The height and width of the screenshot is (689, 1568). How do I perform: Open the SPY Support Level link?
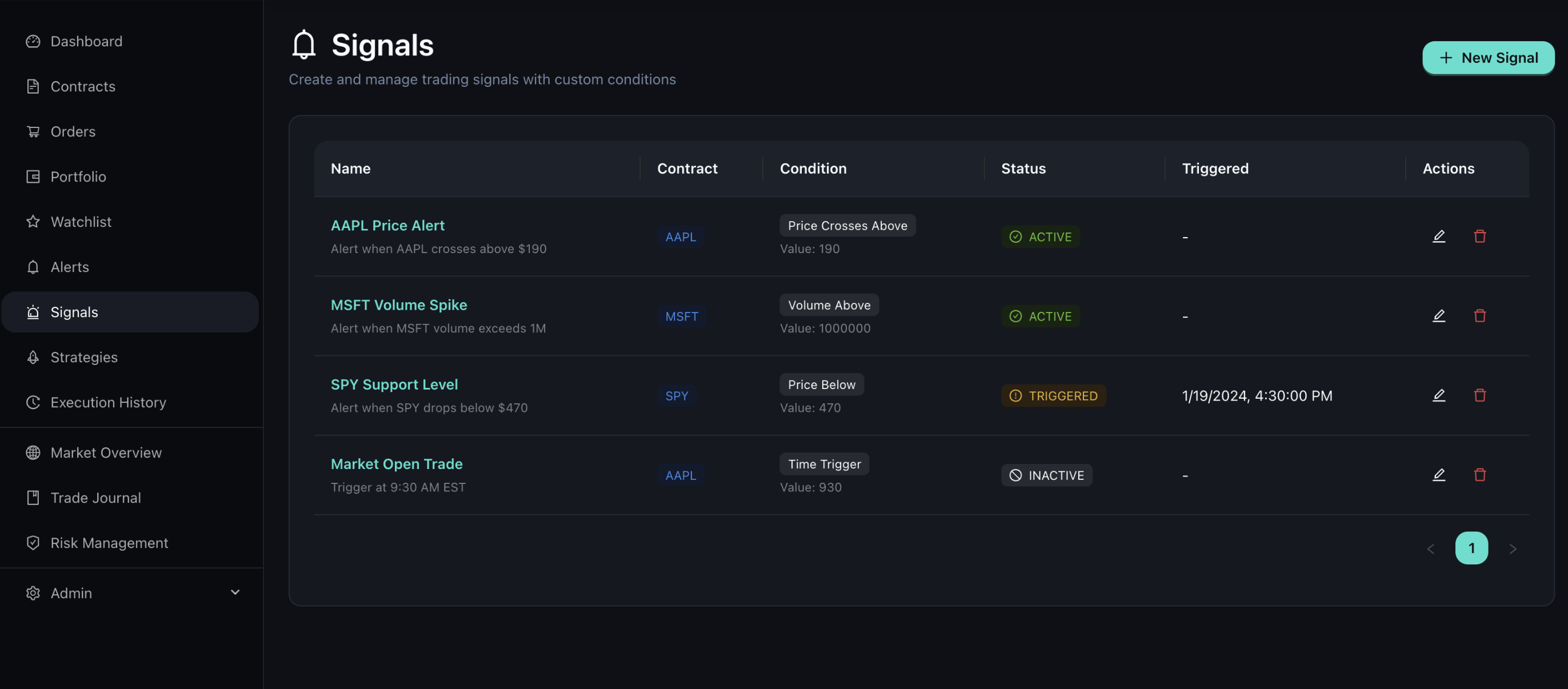(394, 384)
